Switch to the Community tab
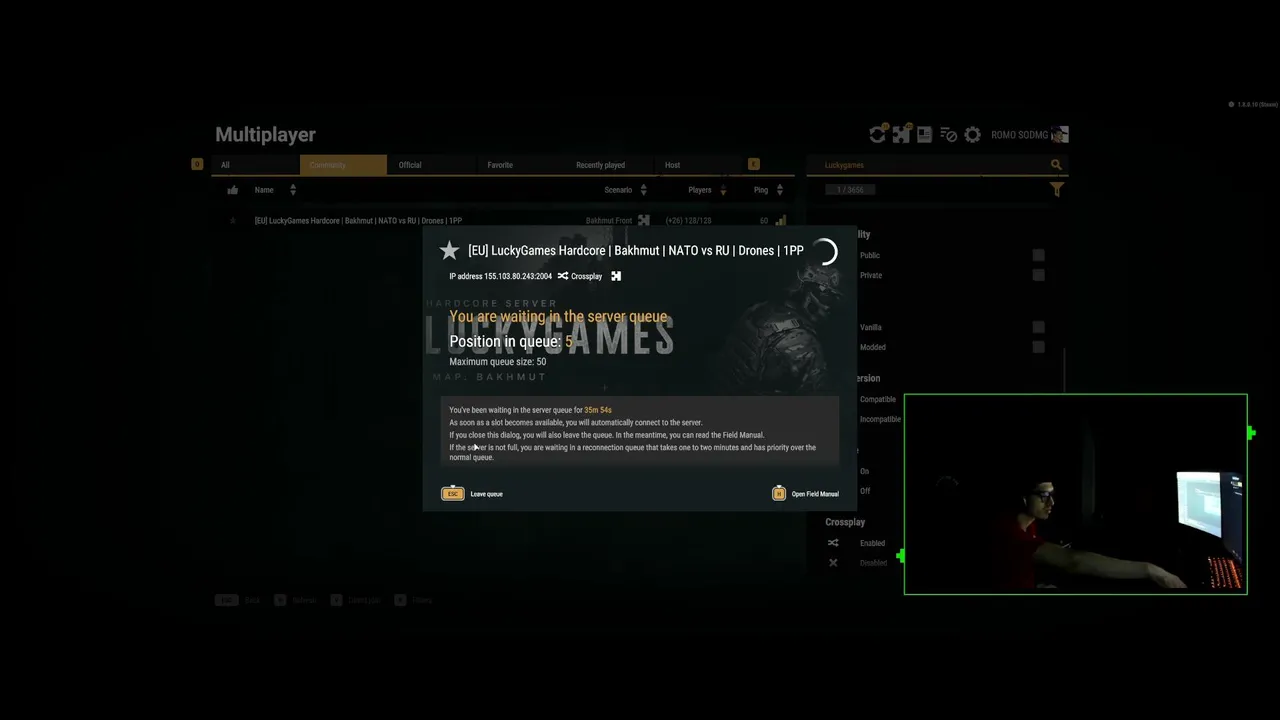The width and height of the screenshot is (1280, 720). click(343, 165)
